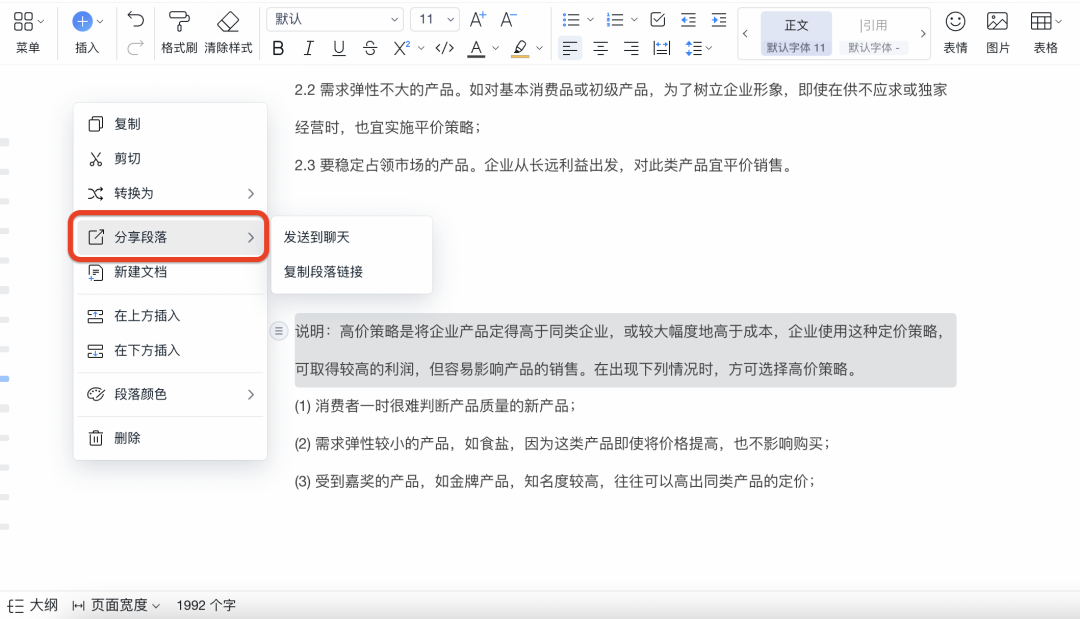This screenshot has width=1080, height=619.
Task: Click the decrease indent icon
Action: (x=687, y=19)
